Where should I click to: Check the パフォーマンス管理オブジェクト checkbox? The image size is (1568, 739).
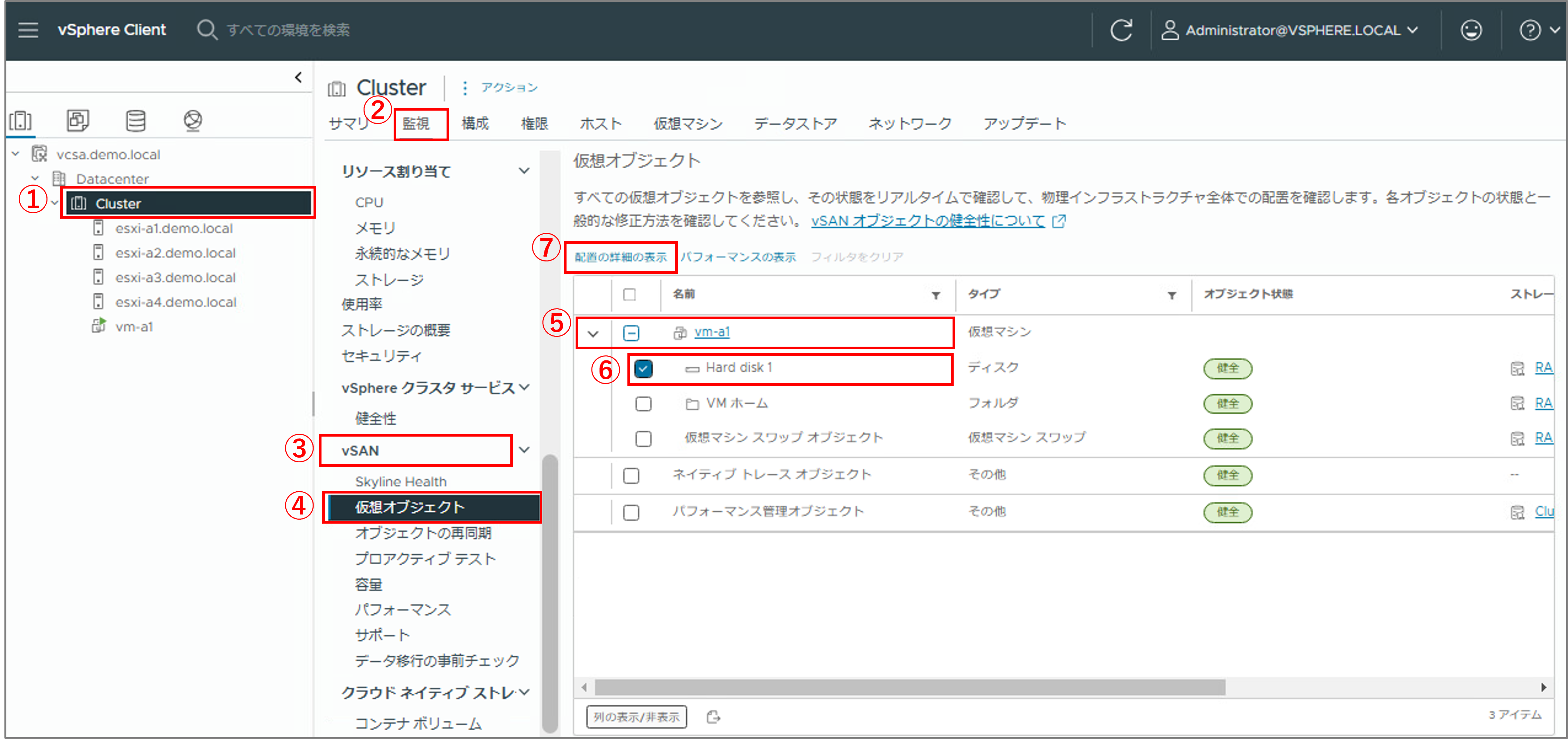(631, 512)
